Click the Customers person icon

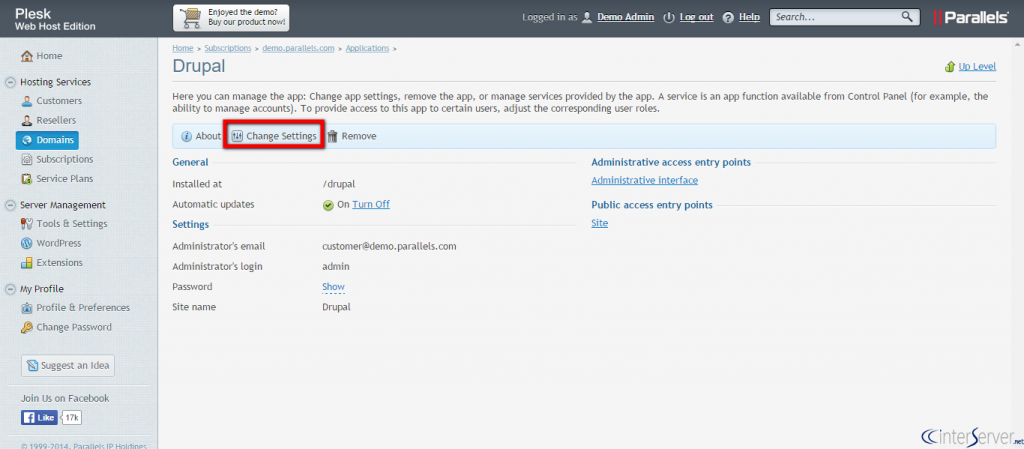[x=27, y=101]
